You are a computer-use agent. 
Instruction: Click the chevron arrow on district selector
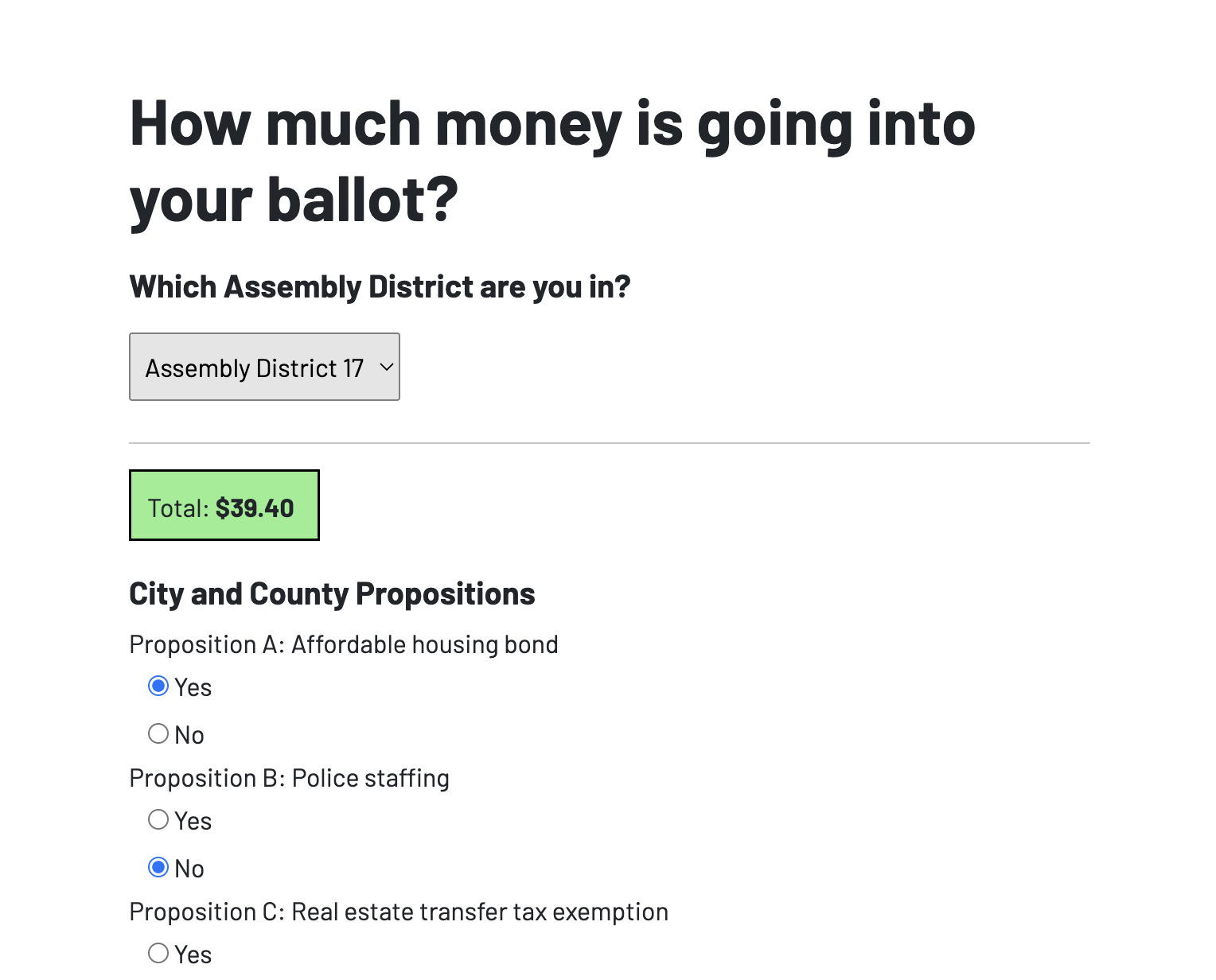point(387,367)
